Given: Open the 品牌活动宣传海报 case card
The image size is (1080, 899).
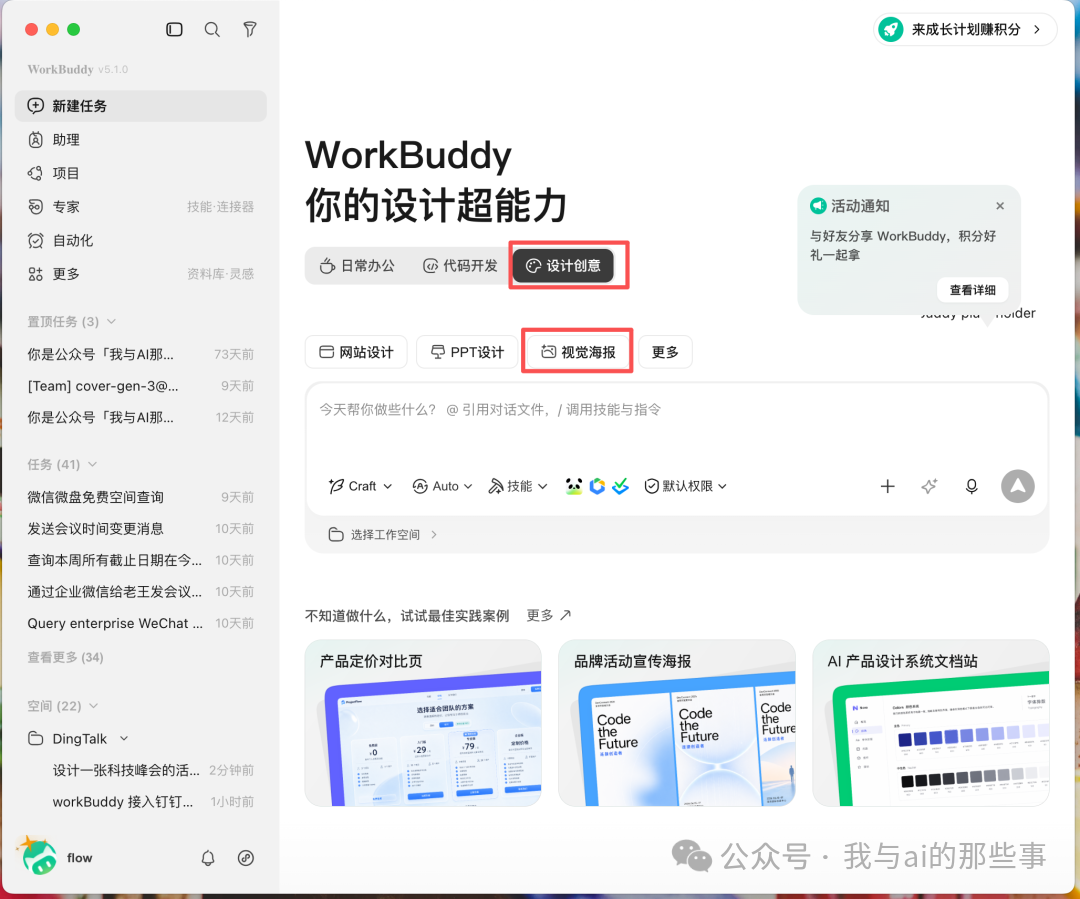Looking at the screenshot, I should pos(676,723).
